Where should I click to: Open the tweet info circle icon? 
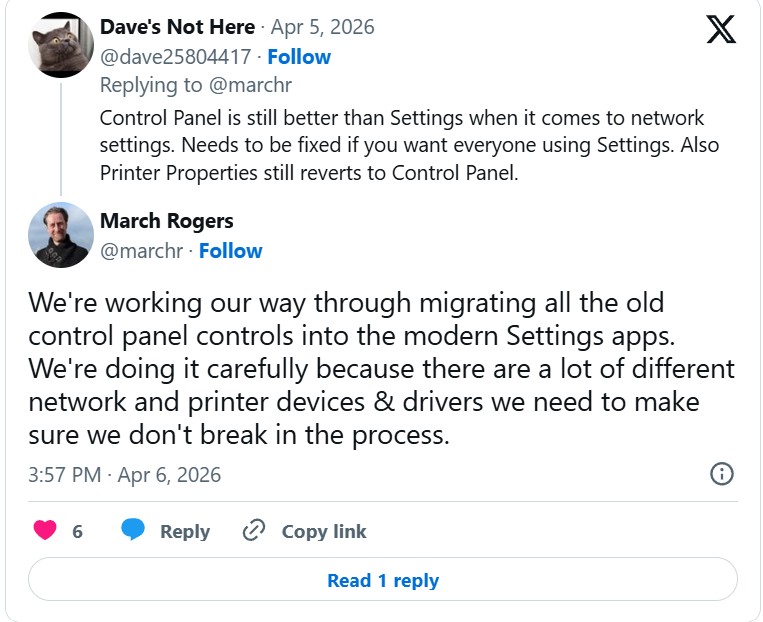click(x=721, y=474)
